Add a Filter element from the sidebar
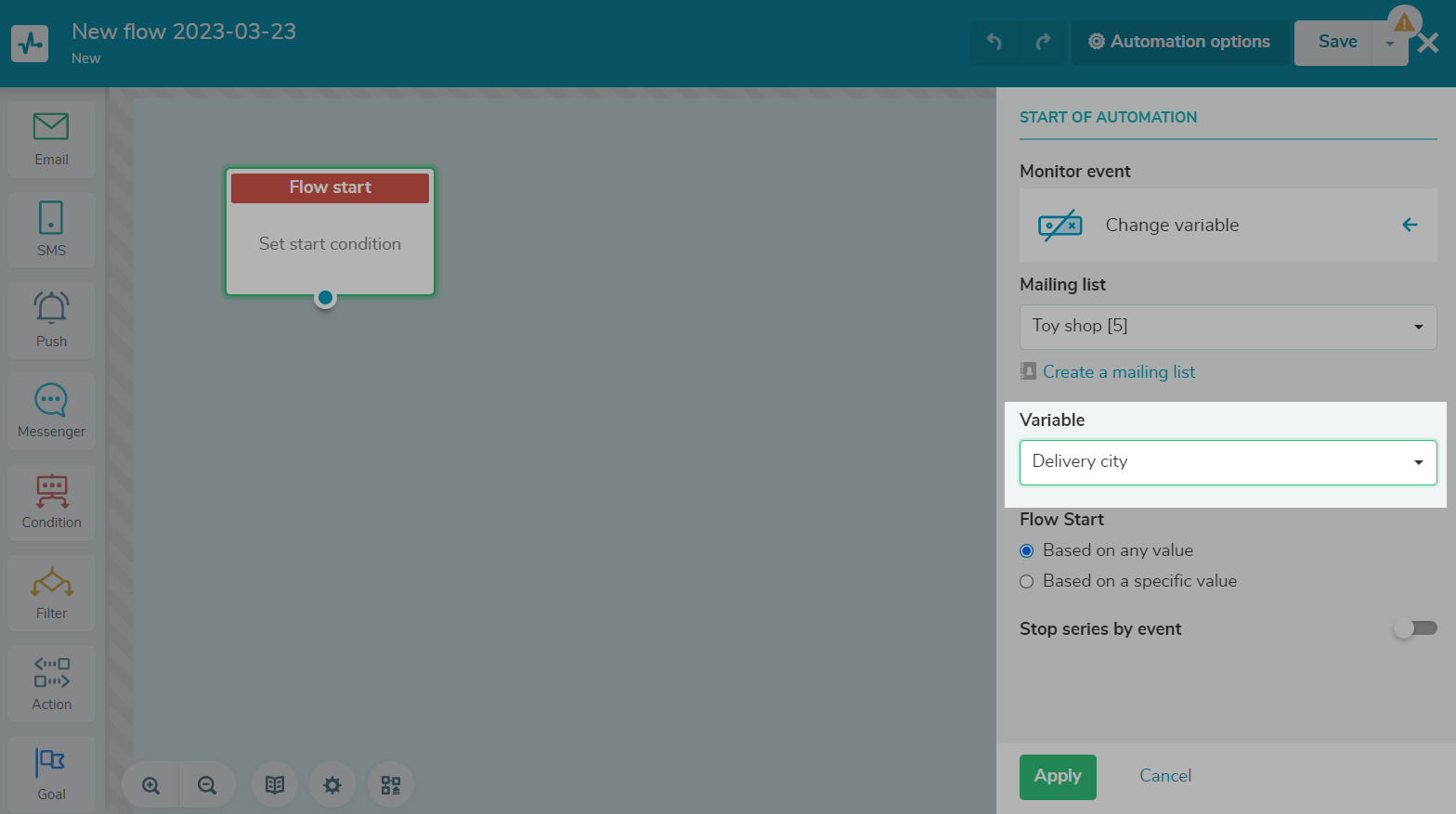 pyautogui.click(x=51, y=593)
